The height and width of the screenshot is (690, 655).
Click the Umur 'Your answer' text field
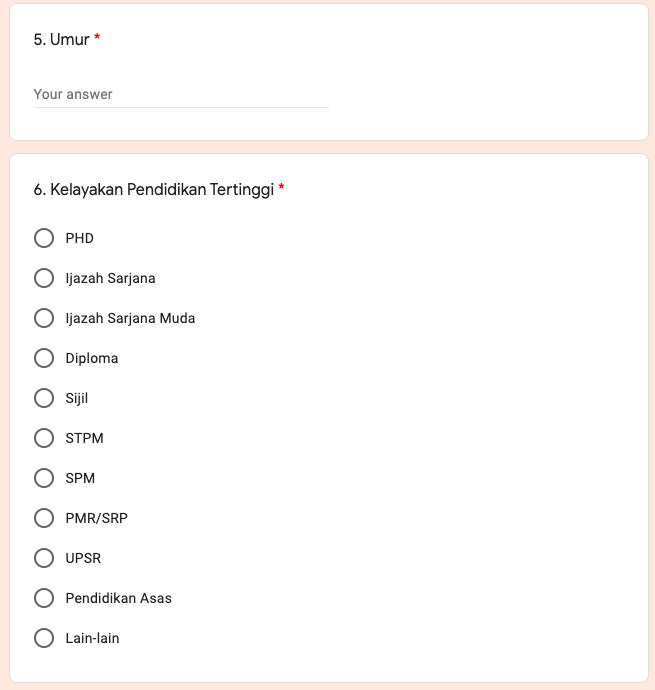coord(180,94)
